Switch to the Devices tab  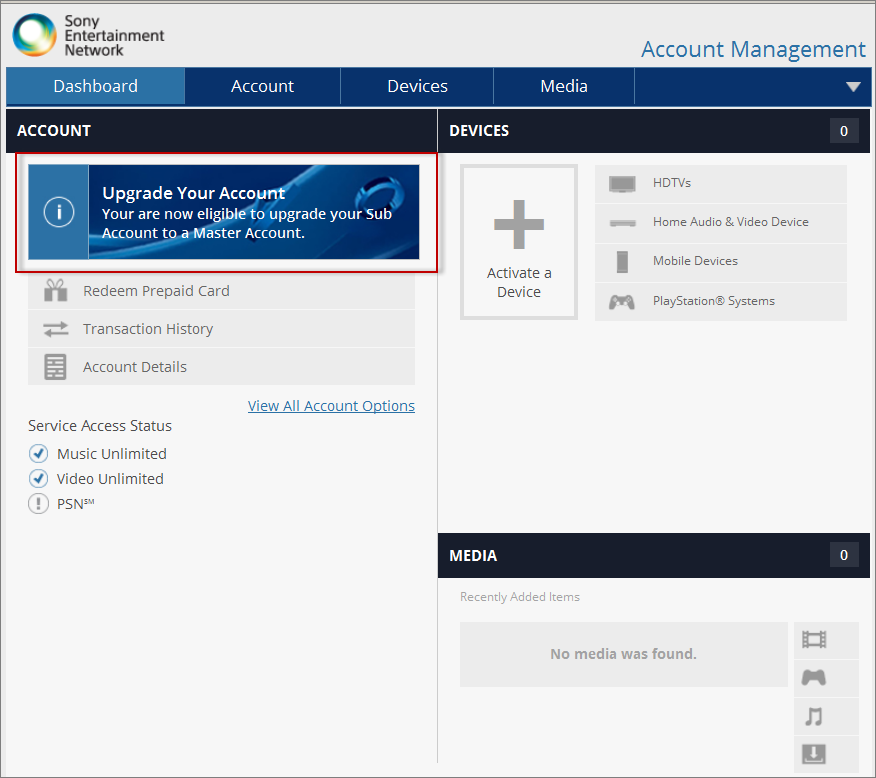pyautogui.click(x=417, y=86)
